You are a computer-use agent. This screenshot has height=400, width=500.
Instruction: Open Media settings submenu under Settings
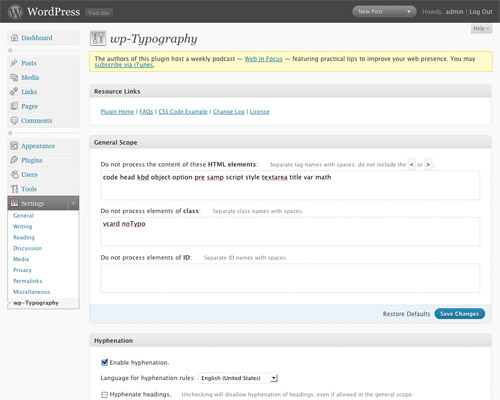(x=21, y=259)
